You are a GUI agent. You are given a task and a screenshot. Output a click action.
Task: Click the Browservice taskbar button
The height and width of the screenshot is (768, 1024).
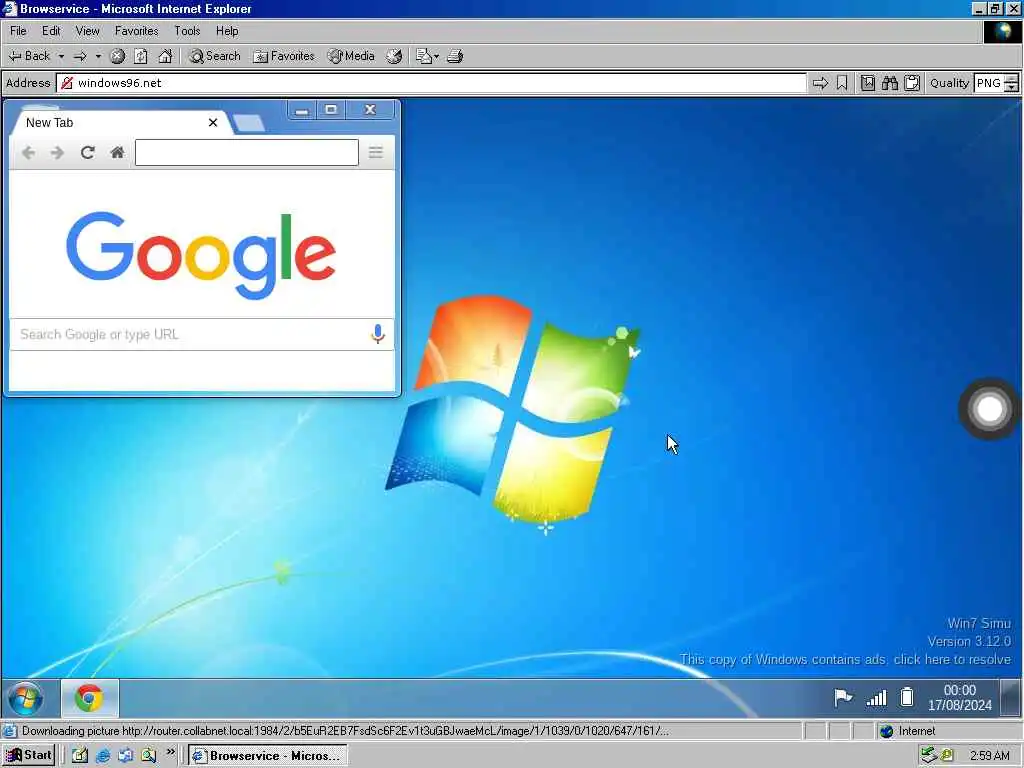coord(268,756)
